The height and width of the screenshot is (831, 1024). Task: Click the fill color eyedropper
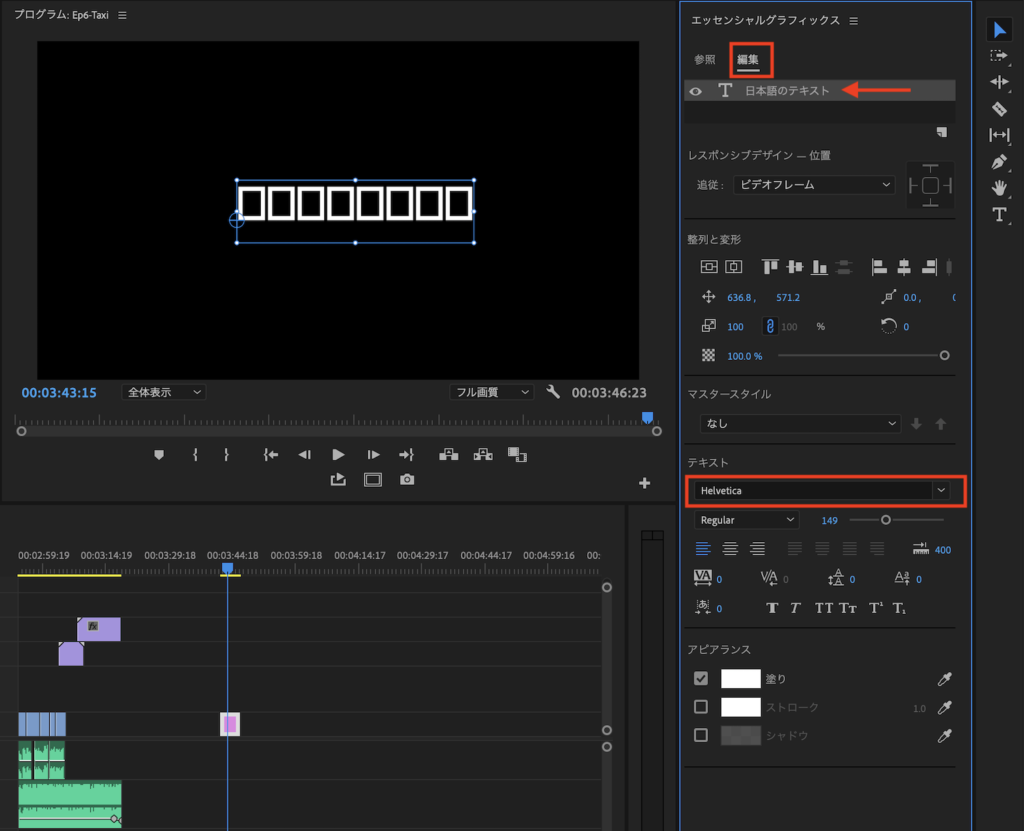pos(944,679)
